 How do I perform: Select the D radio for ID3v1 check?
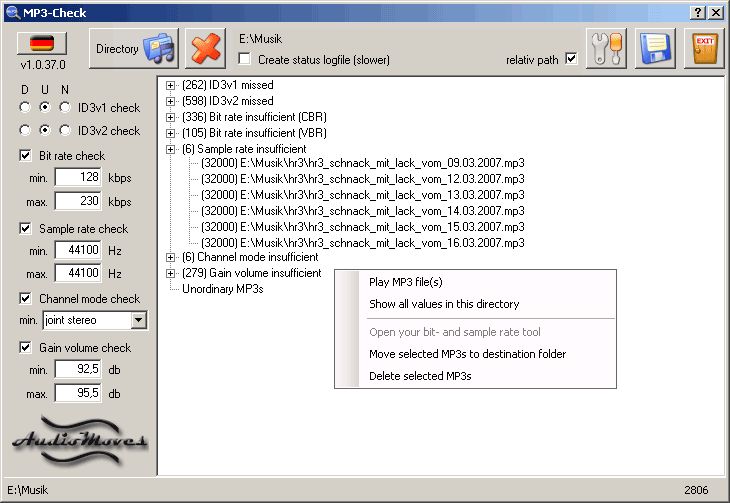click(25, 108)
